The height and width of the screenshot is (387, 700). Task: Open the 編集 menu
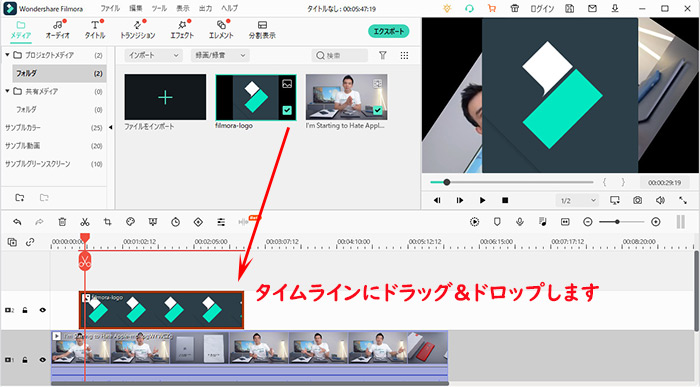(x=136, y=8)
